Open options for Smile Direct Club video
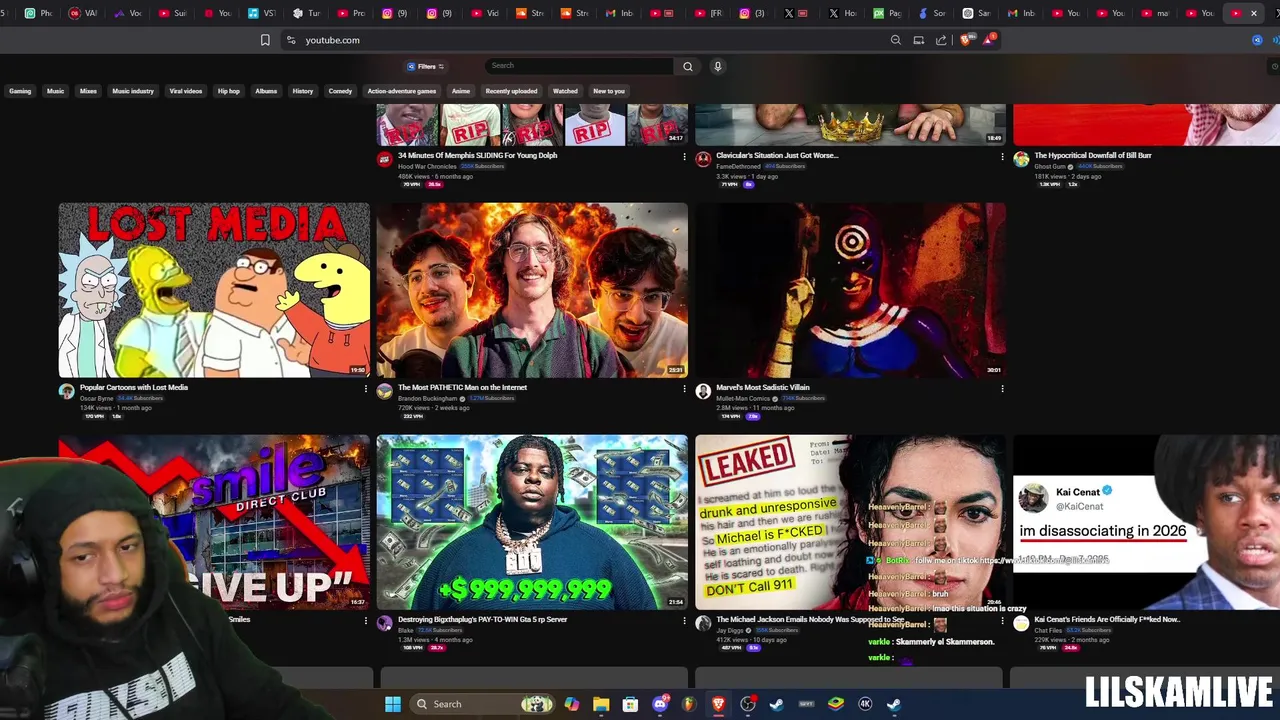The width and height of the screenshot is (1280, 720). pos(365,620)
